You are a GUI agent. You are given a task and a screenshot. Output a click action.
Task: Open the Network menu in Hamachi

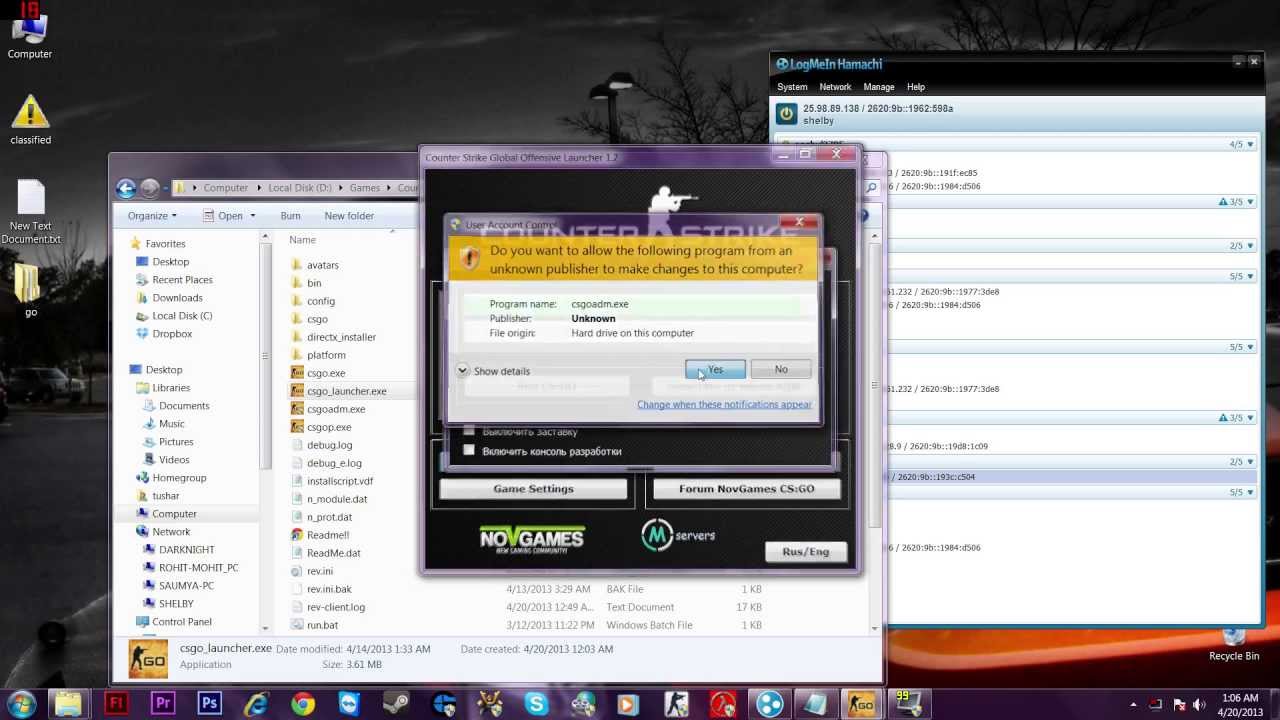point(835,87)
